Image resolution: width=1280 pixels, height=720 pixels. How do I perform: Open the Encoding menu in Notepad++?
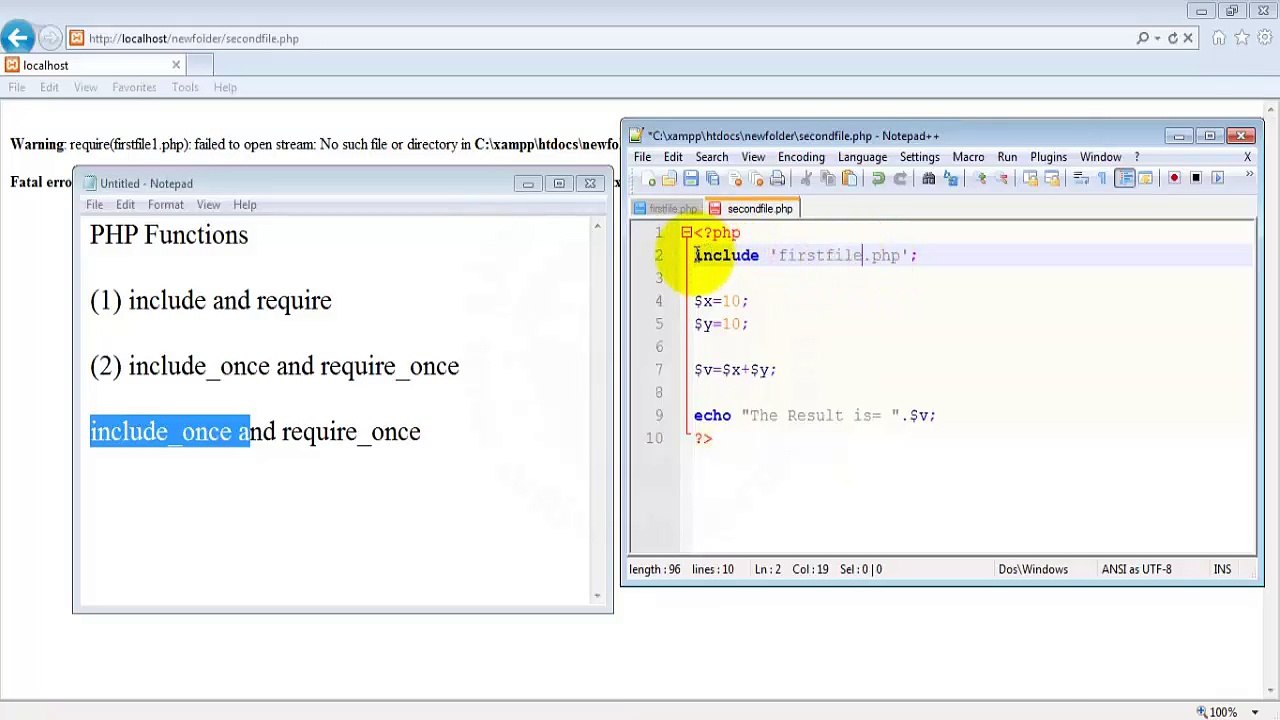(801, 157)
